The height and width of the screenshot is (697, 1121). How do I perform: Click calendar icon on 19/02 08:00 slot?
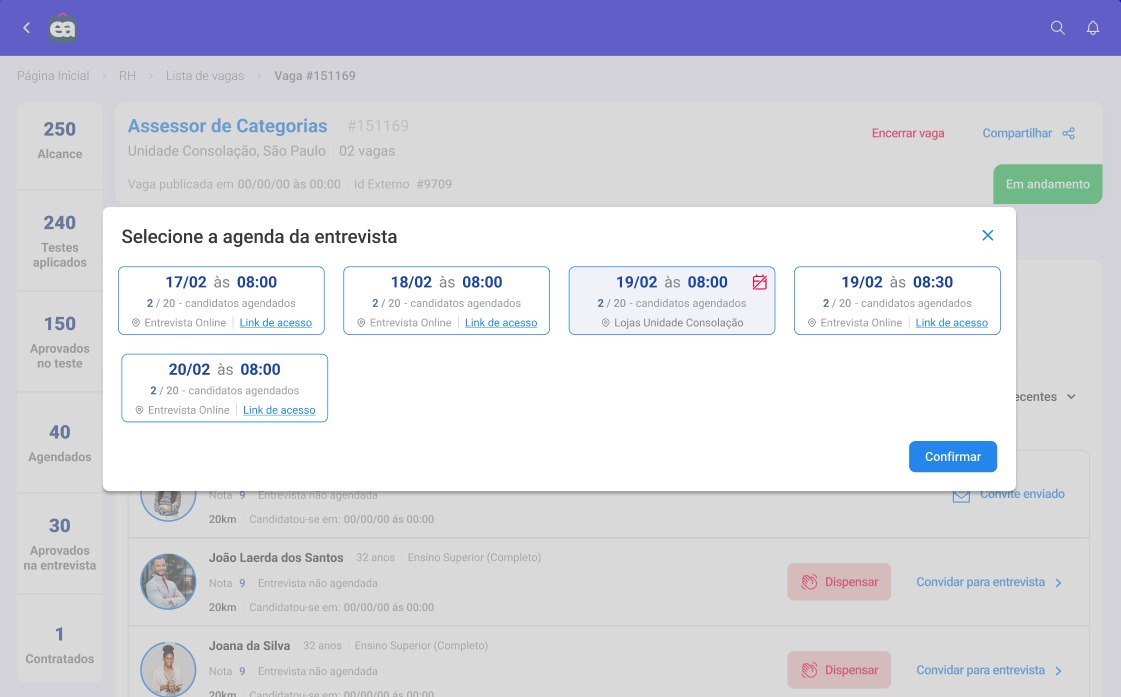[759, 283]
